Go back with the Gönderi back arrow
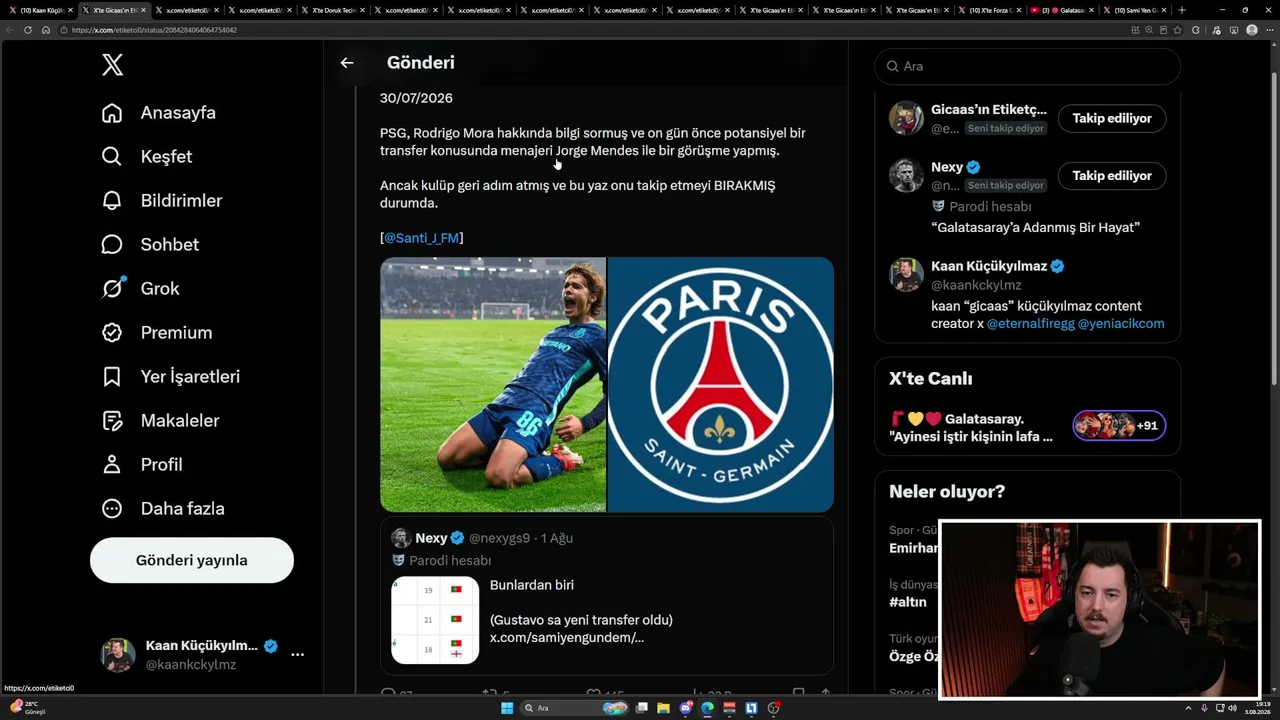Image resolution: width=1280 pixels, height=720 pixels. tap(347, 63)
